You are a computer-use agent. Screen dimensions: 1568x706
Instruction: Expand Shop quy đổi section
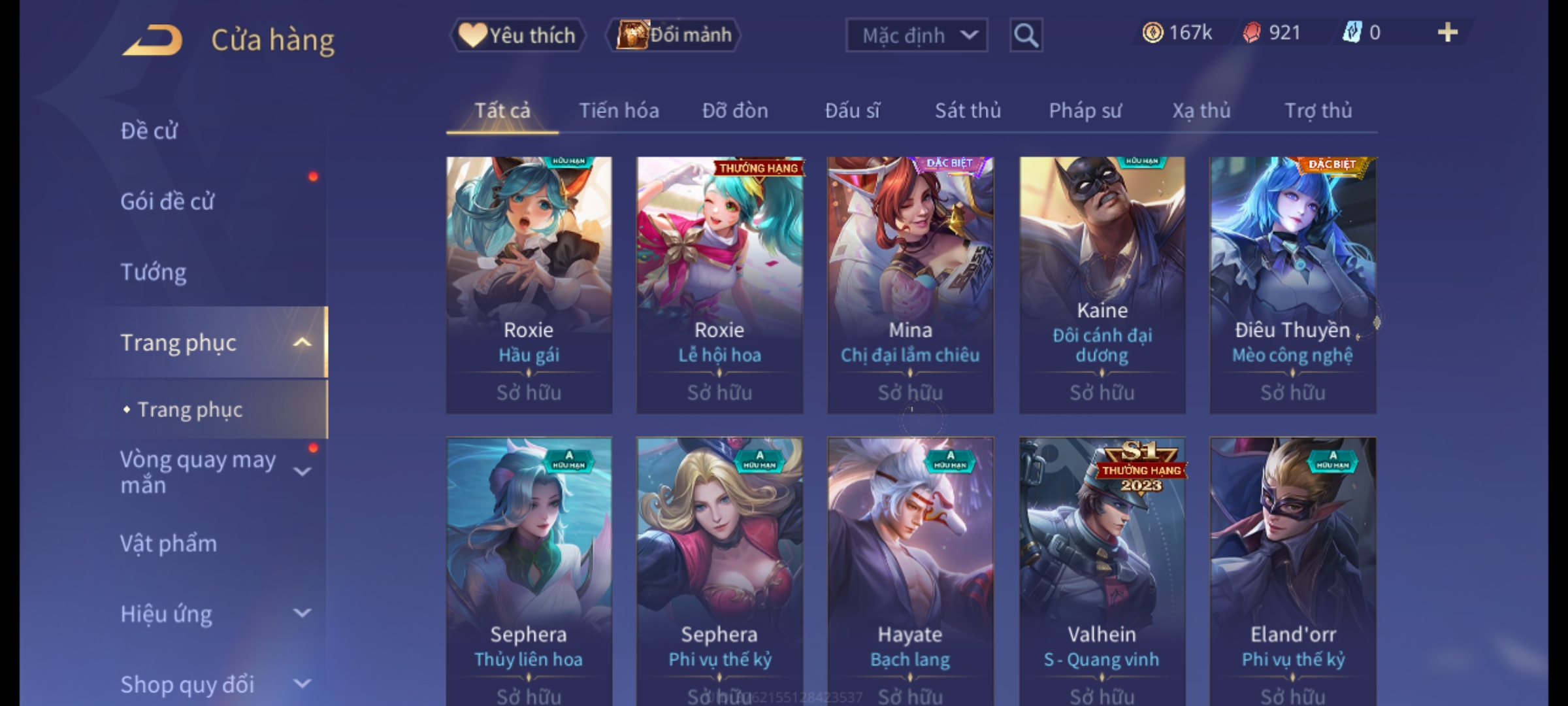pyautogui.click(x=302, y=684)
